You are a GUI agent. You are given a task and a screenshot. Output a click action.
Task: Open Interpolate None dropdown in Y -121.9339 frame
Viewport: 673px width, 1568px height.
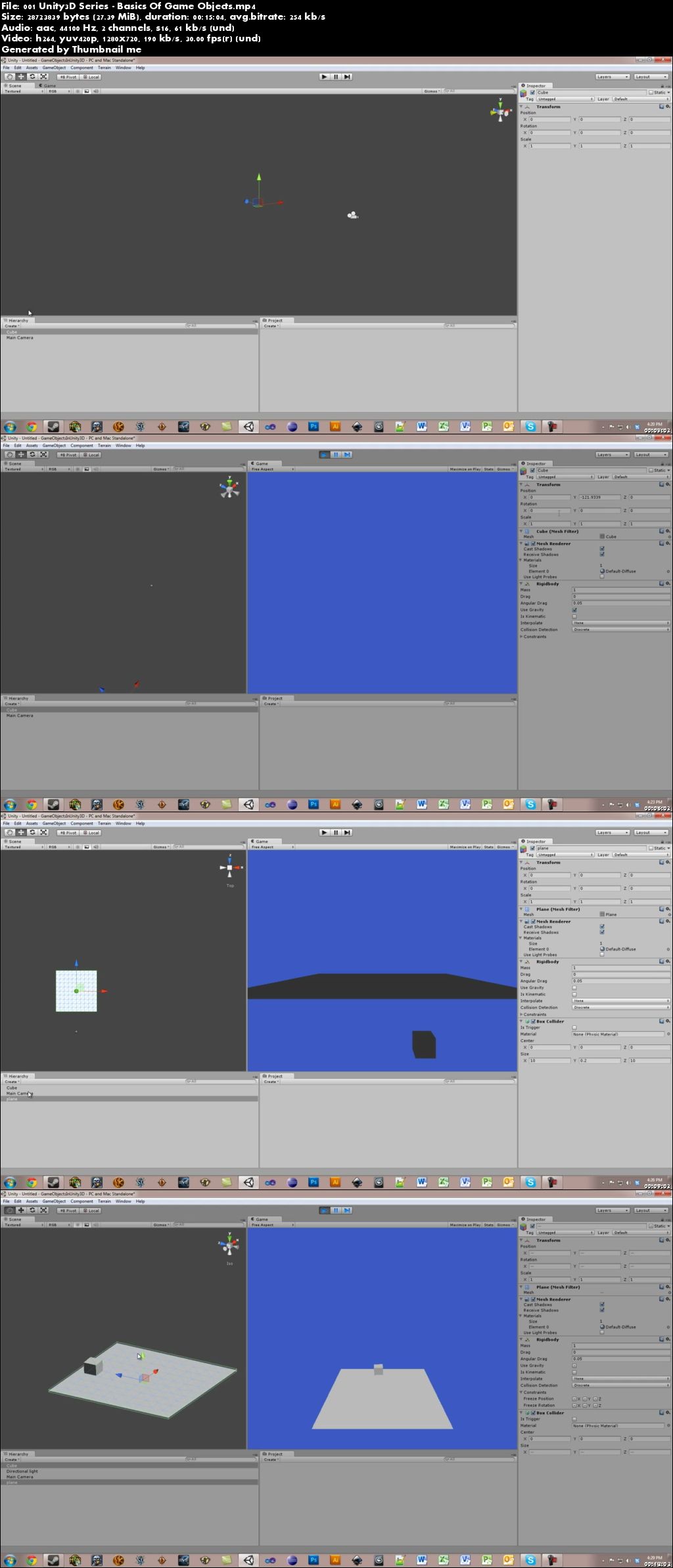(621, 623)
